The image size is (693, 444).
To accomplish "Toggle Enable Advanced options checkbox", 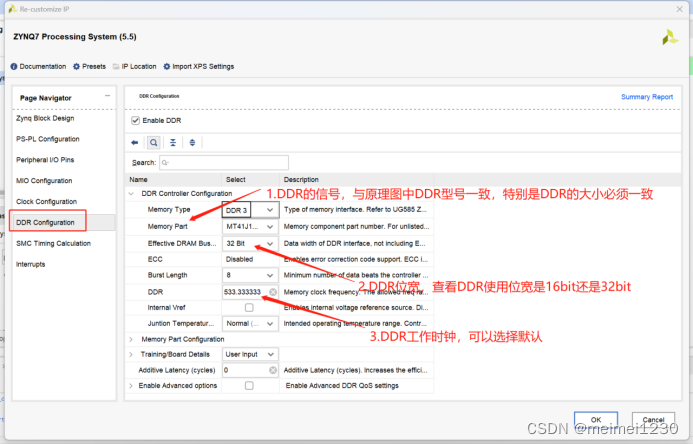I will (x=249, y=386).
